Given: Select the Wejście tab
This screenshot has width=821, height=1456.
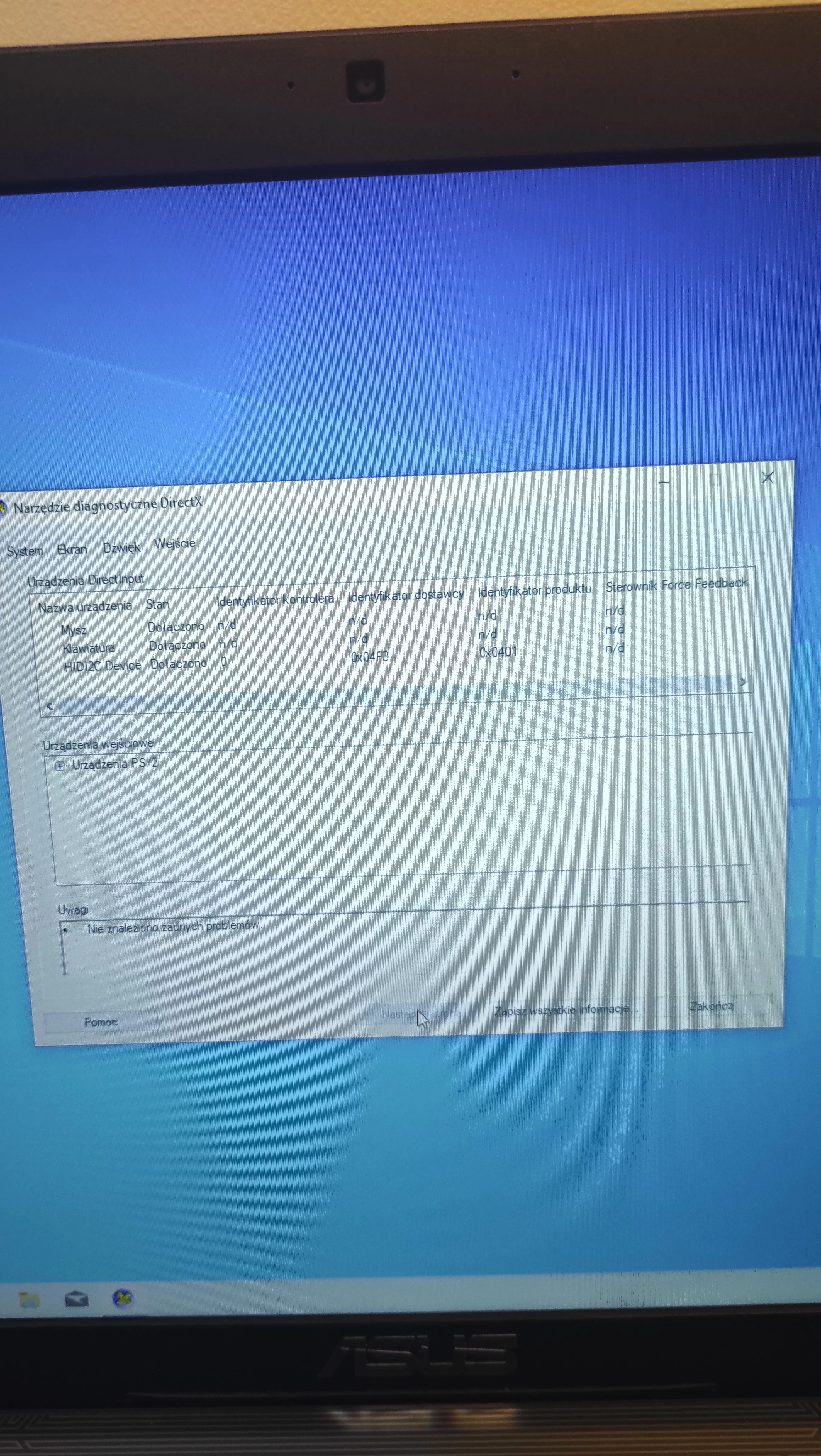Looking at the screenshot, I should click(175, 543).
